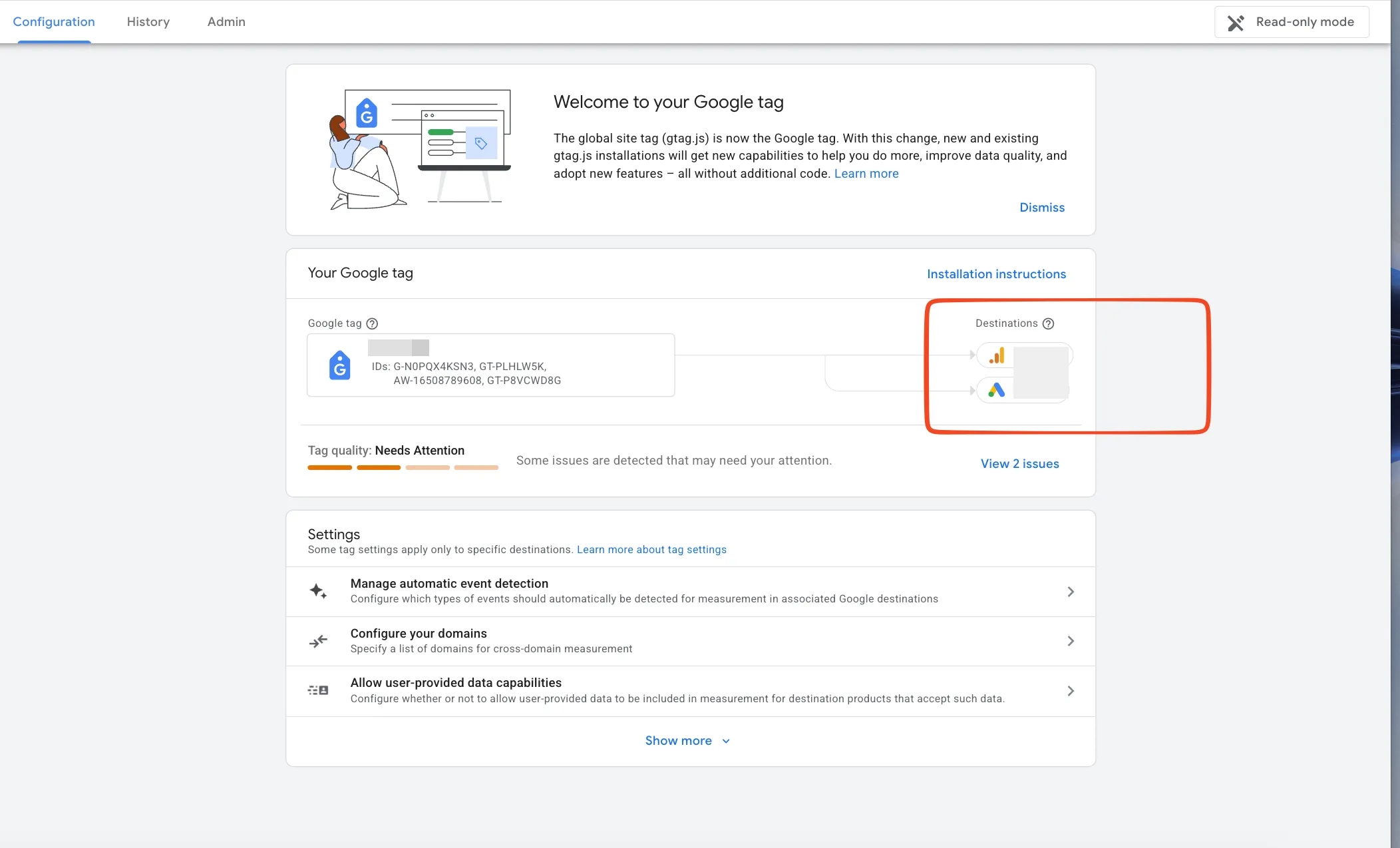The image size is (1400, 848).
Task: Expand Configure your domains chevron
Action: (1071, 641)
